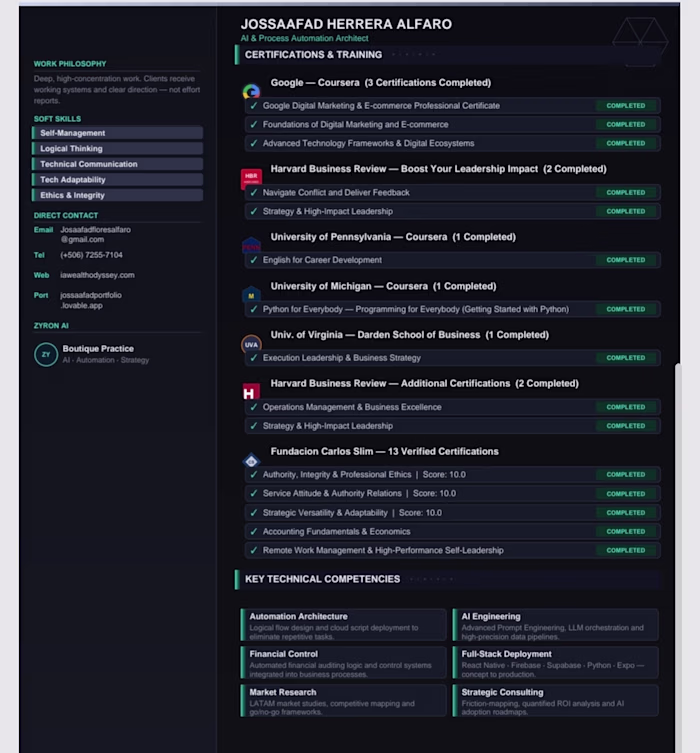Click COMPLETED badge on Navigate Conflict row

pyautogui.click(x=626, y=193)
